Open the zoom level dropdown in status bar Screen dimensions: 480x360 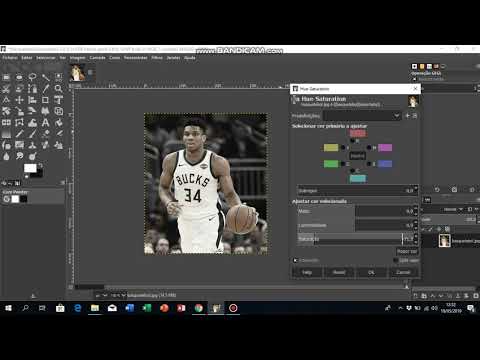pyautogui.click(x=118, y=295)
